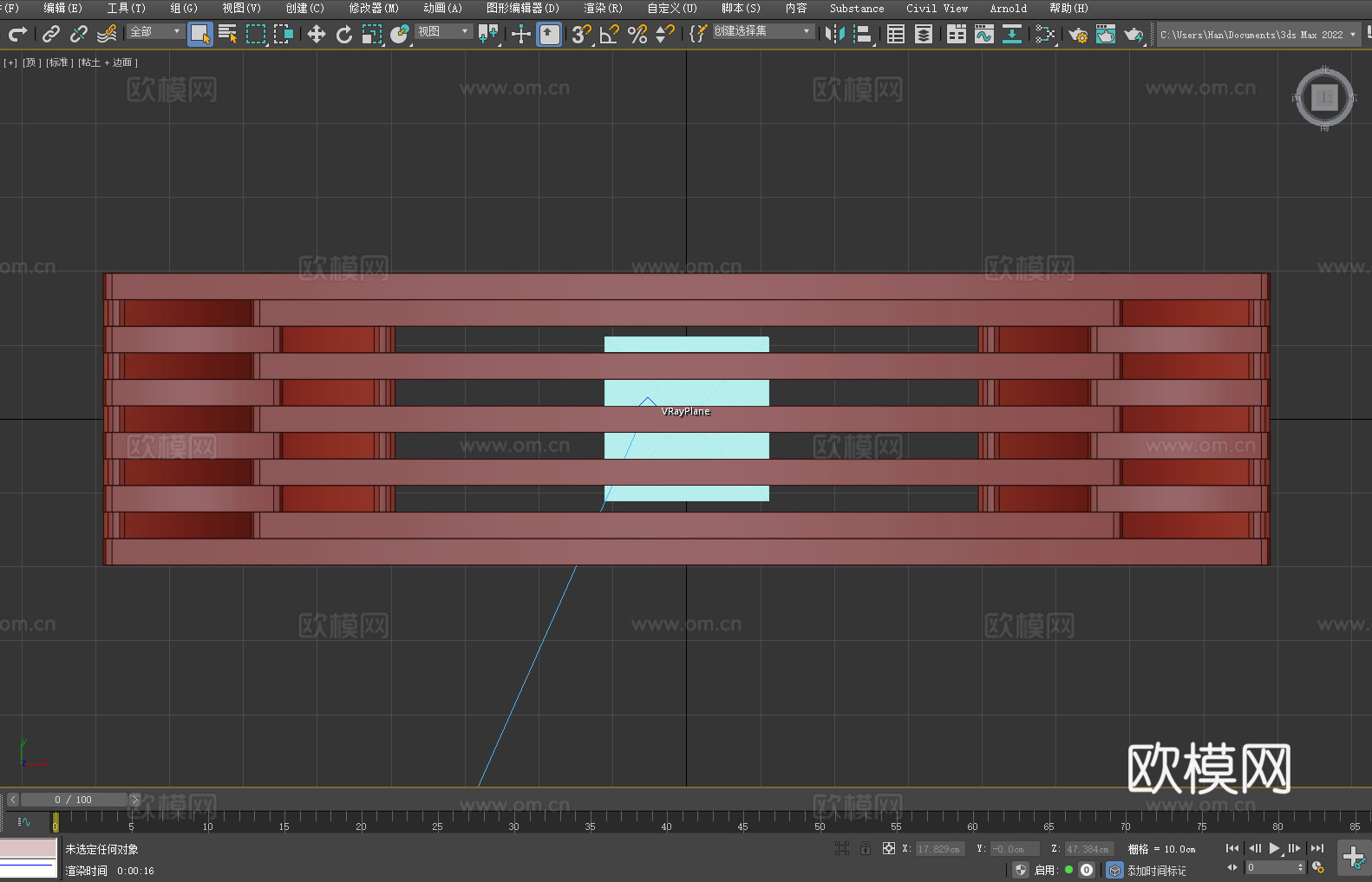Click the [标准] viewport shading label

pyautogui.click(x=59, y=62)
